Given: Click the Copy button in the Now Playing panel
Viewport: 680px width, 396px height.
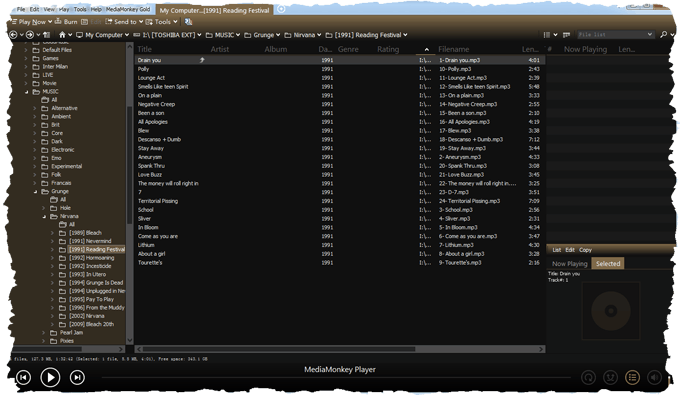Looking at the screenshot, I should (x=585, y=250).
